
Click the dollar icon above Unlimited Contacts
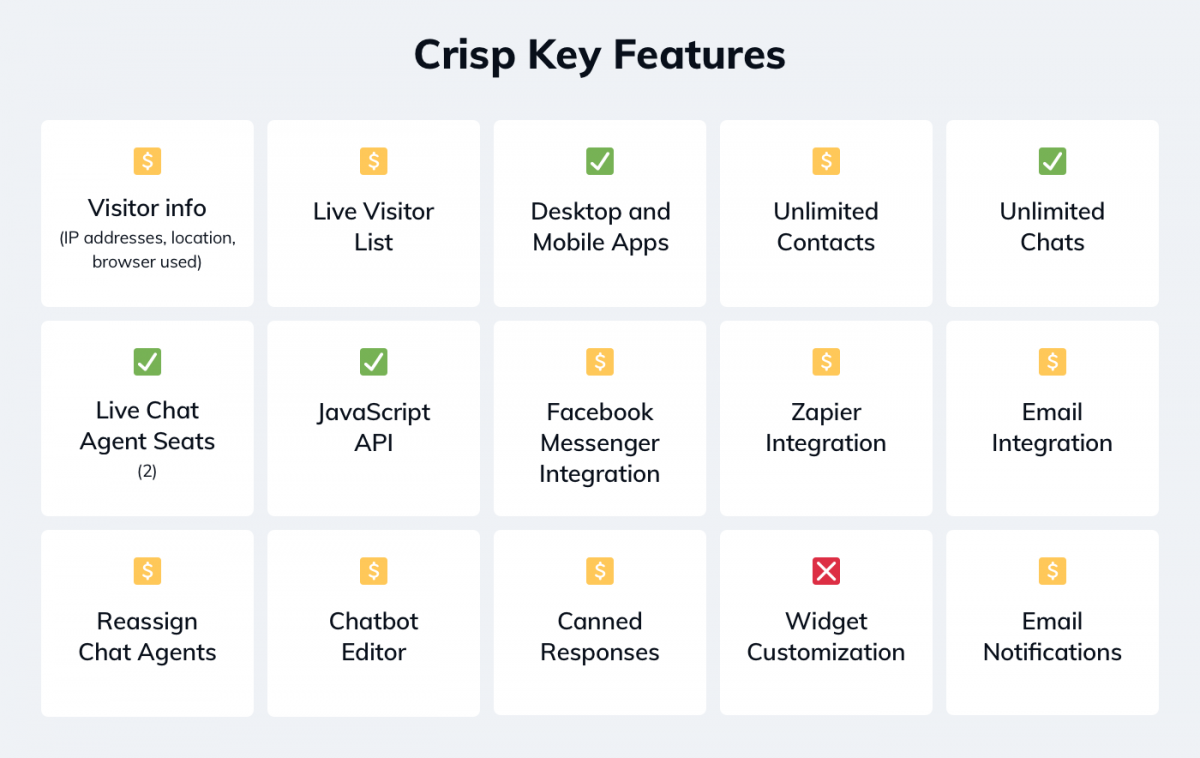[826, 161]
